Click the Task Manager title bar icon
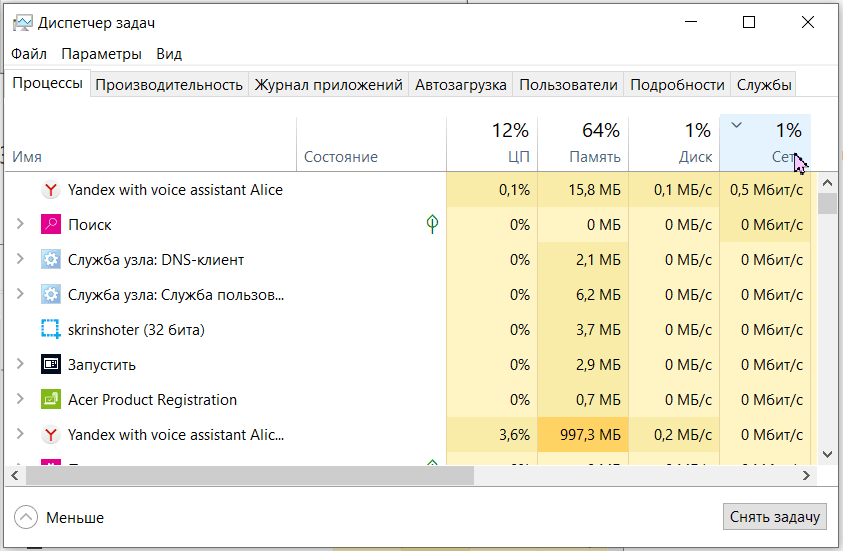Image resolution: width=843 pixels, height=551 pixels. 21,23
